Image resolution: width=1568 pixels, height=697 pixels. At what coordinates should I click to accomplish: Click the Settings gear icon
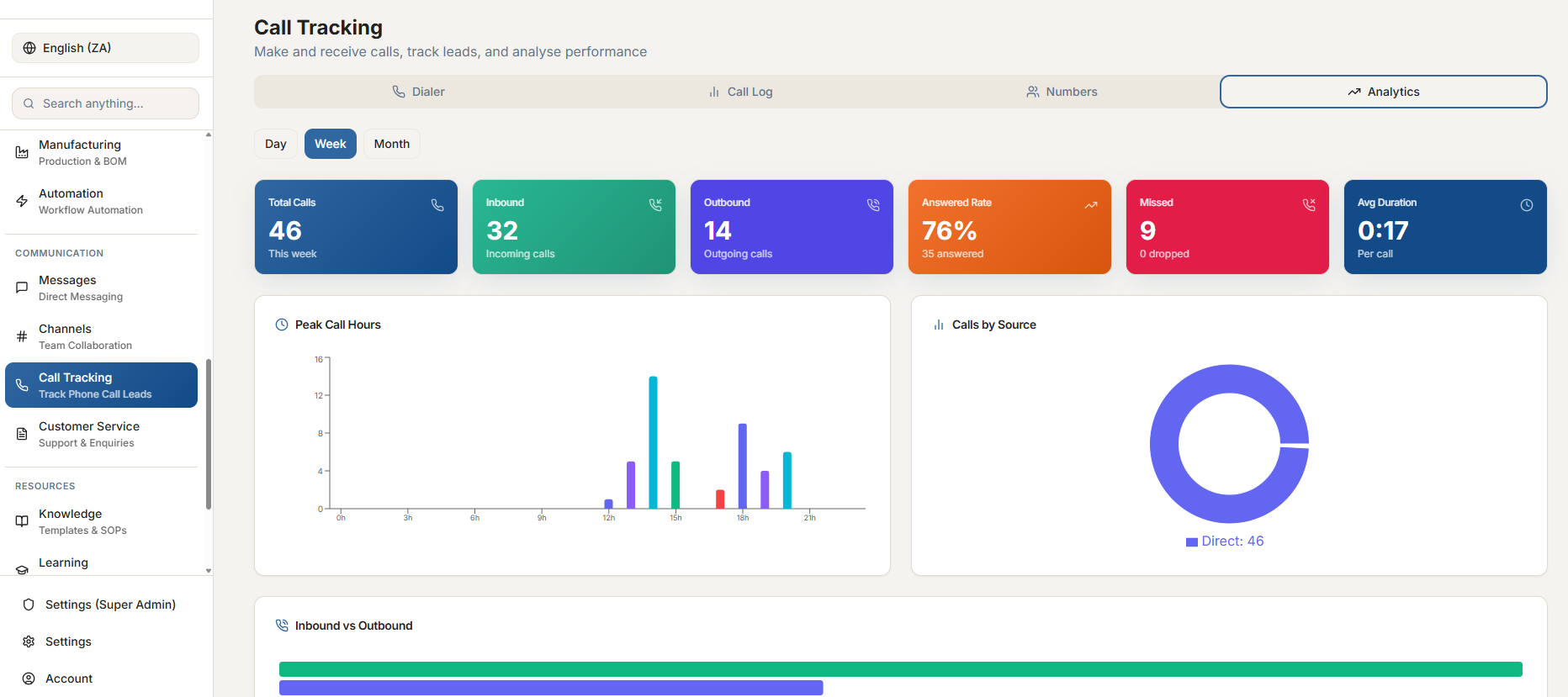29,642
